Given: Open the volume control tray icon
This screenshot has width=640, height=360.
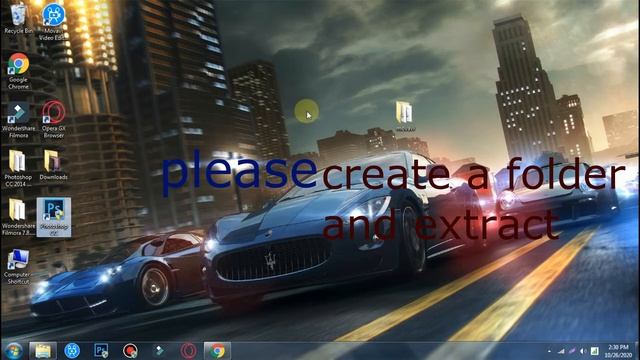Looking at the screenshot, I should [x=583, y=351].
